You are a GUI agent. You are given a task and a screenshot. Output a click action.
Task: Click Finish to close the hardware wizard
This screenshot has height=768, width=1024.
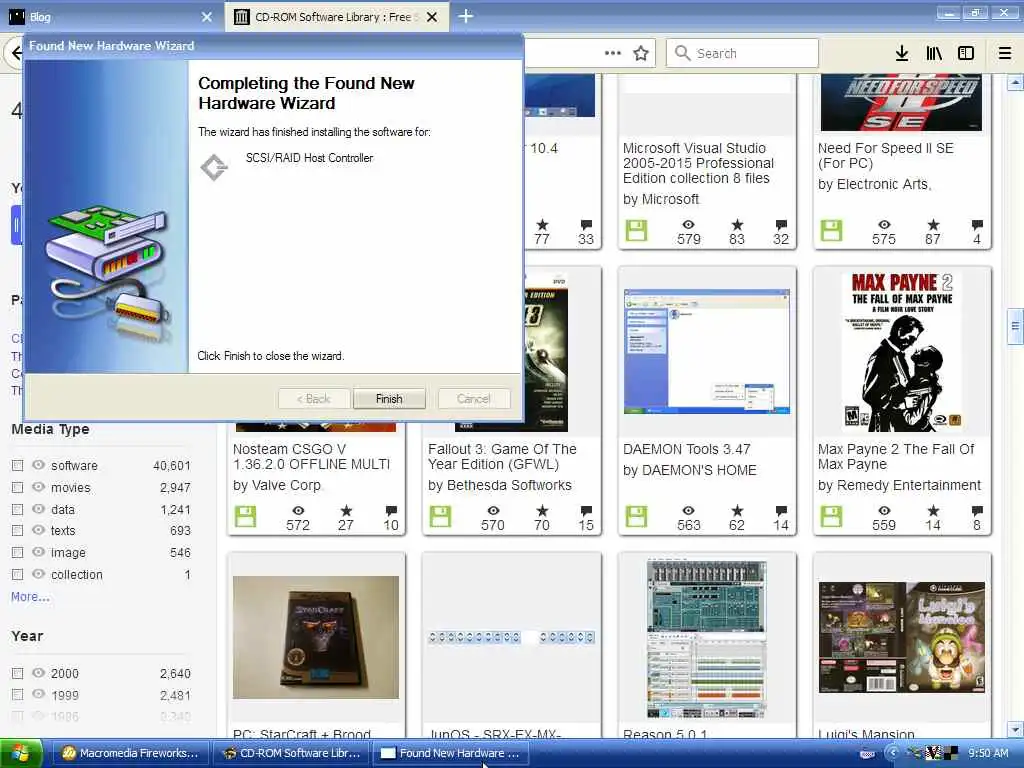(x=389, y=399)
